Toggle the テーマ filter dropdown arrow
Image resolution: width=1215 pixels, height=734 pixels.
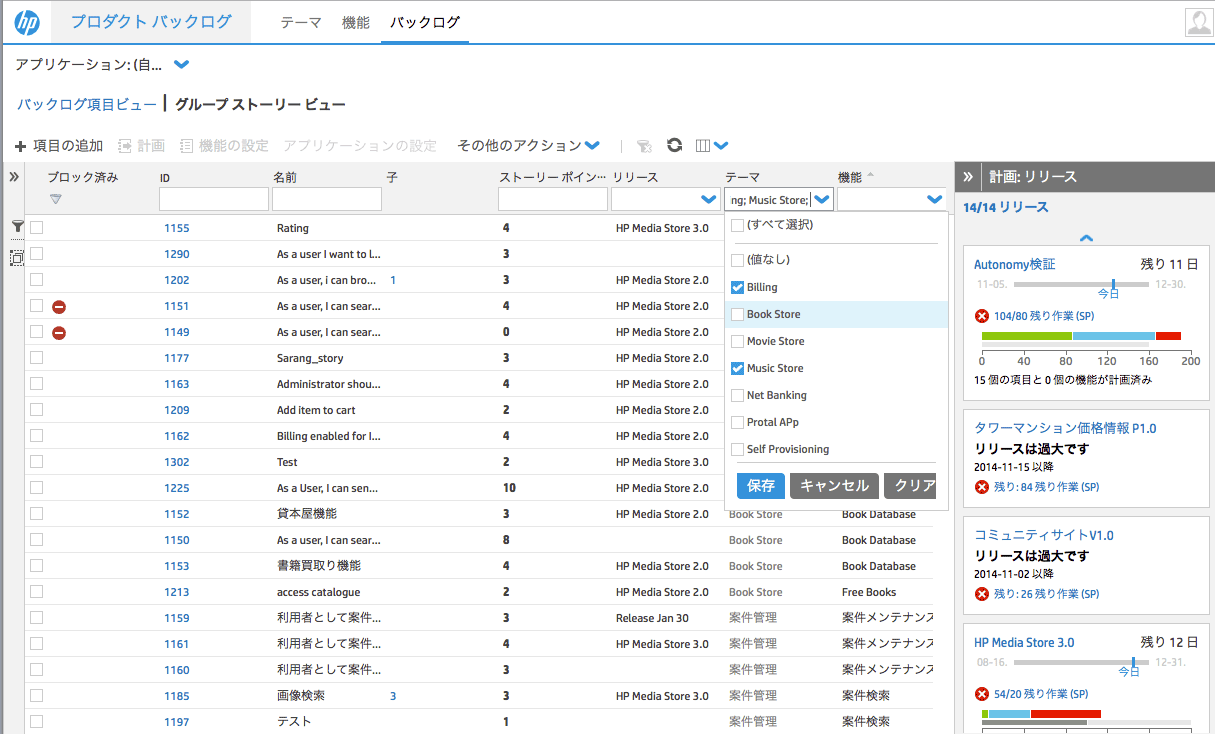click(x=822, y=199)
